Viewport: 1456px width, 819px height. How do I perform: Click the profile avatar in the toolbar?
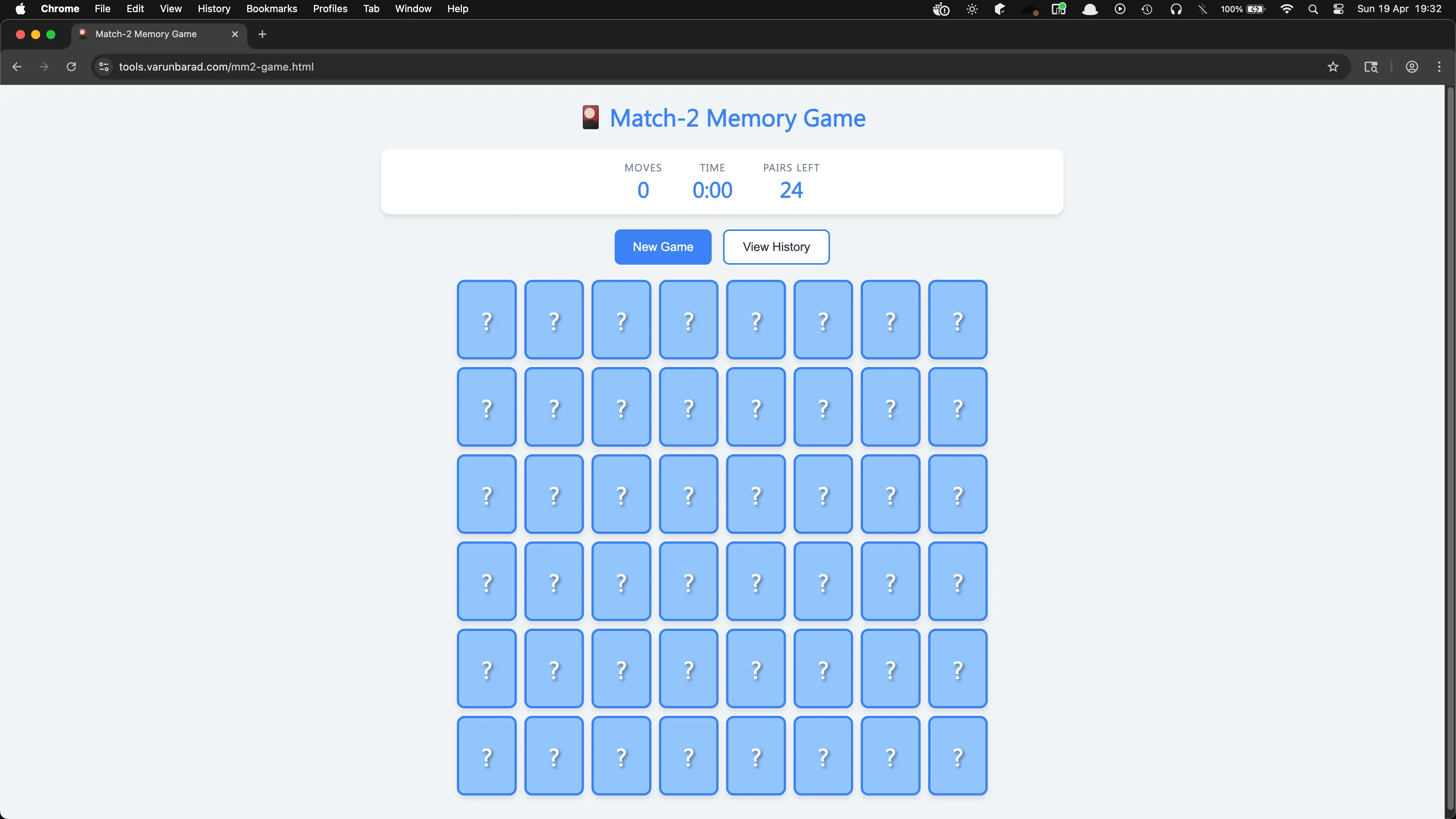coord(1411,67)
